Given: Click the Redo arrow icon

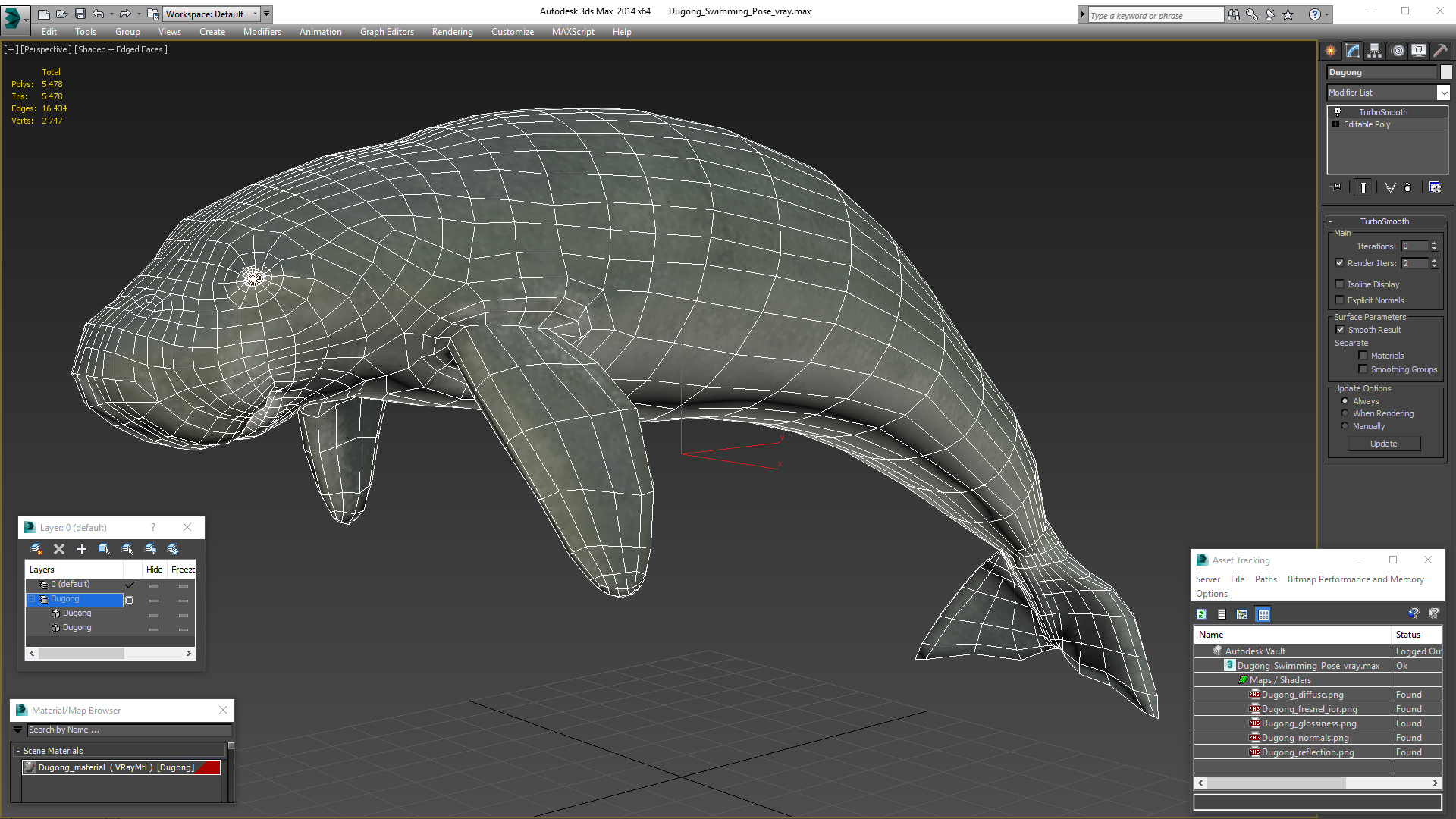Looking at the screenshot, I should pyautogui.click(x=125, y=14).
